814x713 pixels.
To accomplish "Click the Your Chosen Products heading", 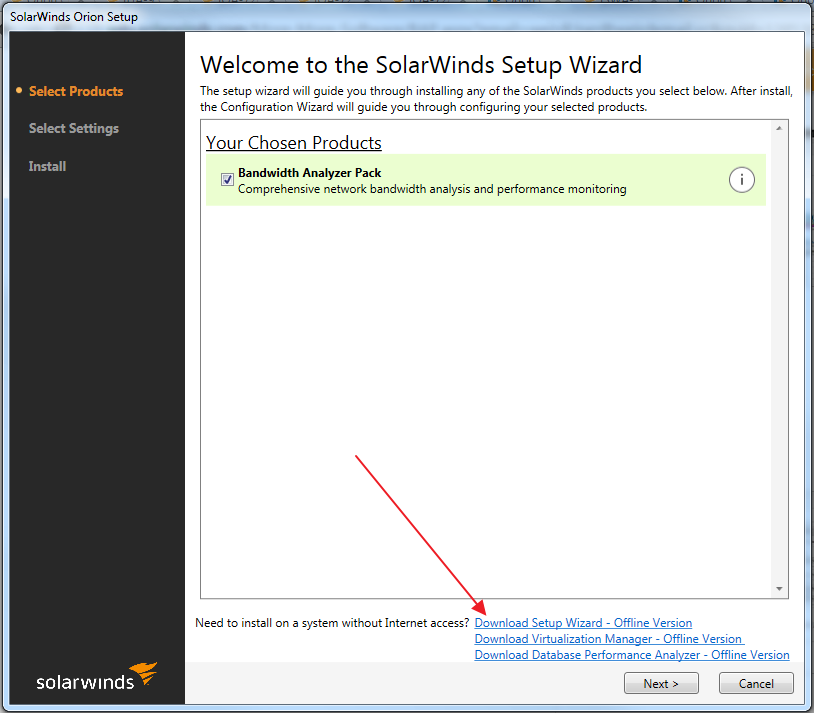I will [294, 143].
